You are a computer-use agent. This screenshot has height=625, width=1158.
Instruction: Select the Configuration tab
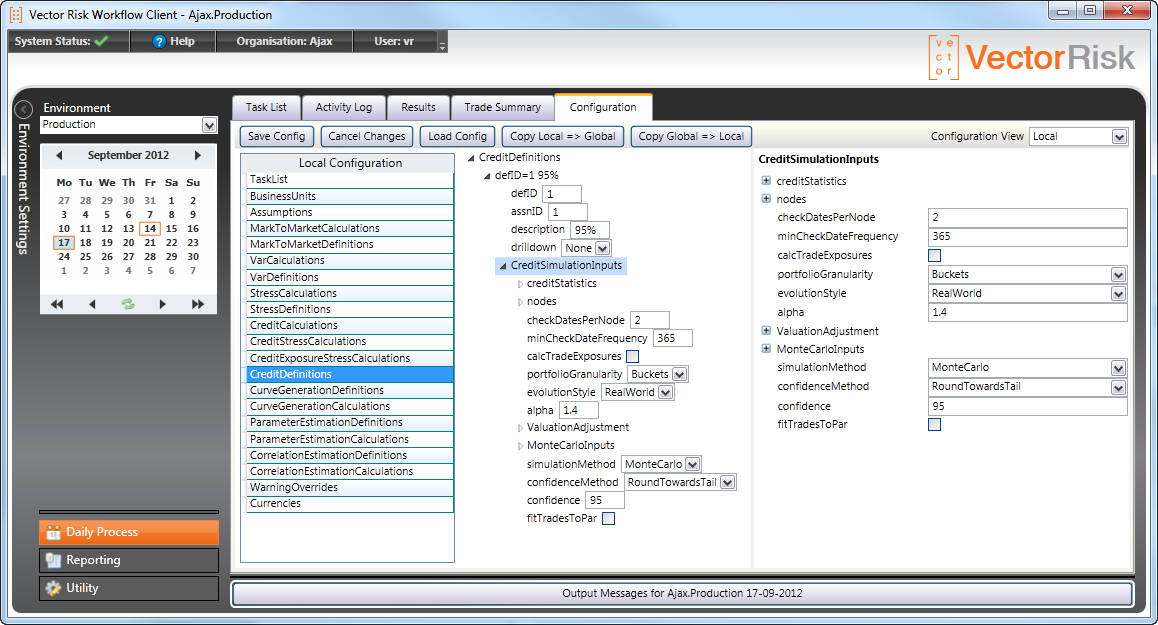coord(603,107)
